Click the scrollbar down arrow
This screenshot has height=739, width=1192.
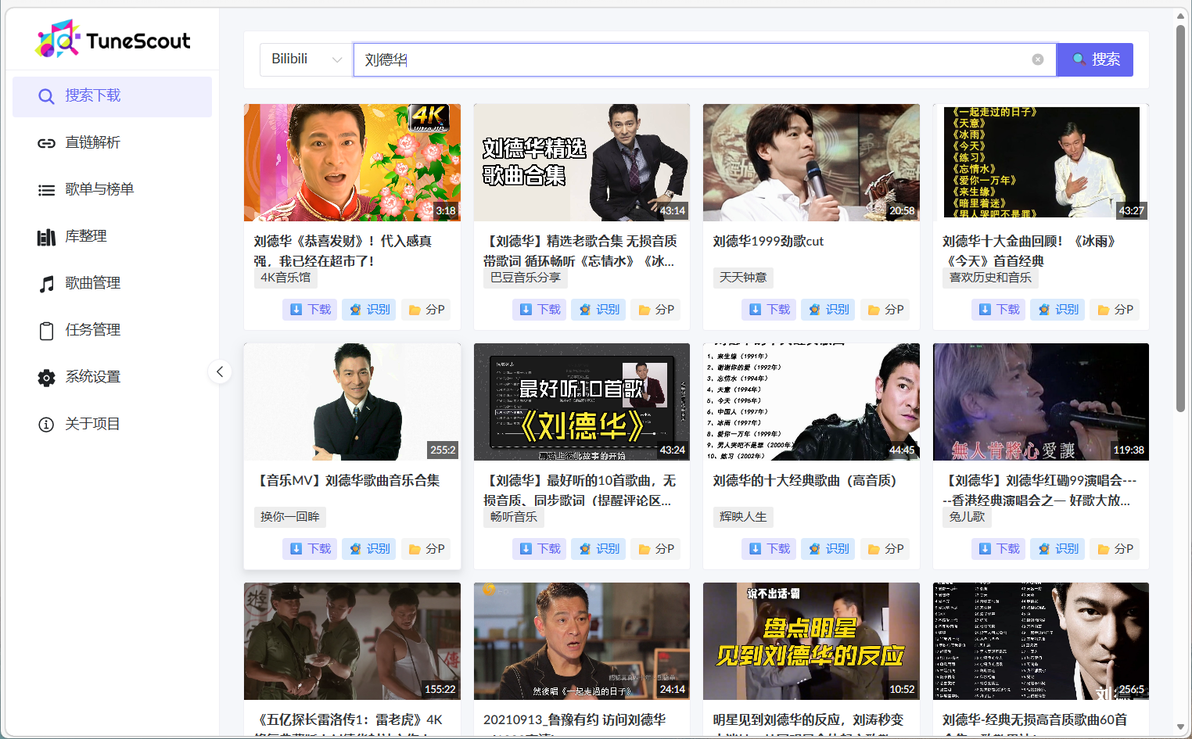pyautogui.click(x=1181, y=728)
